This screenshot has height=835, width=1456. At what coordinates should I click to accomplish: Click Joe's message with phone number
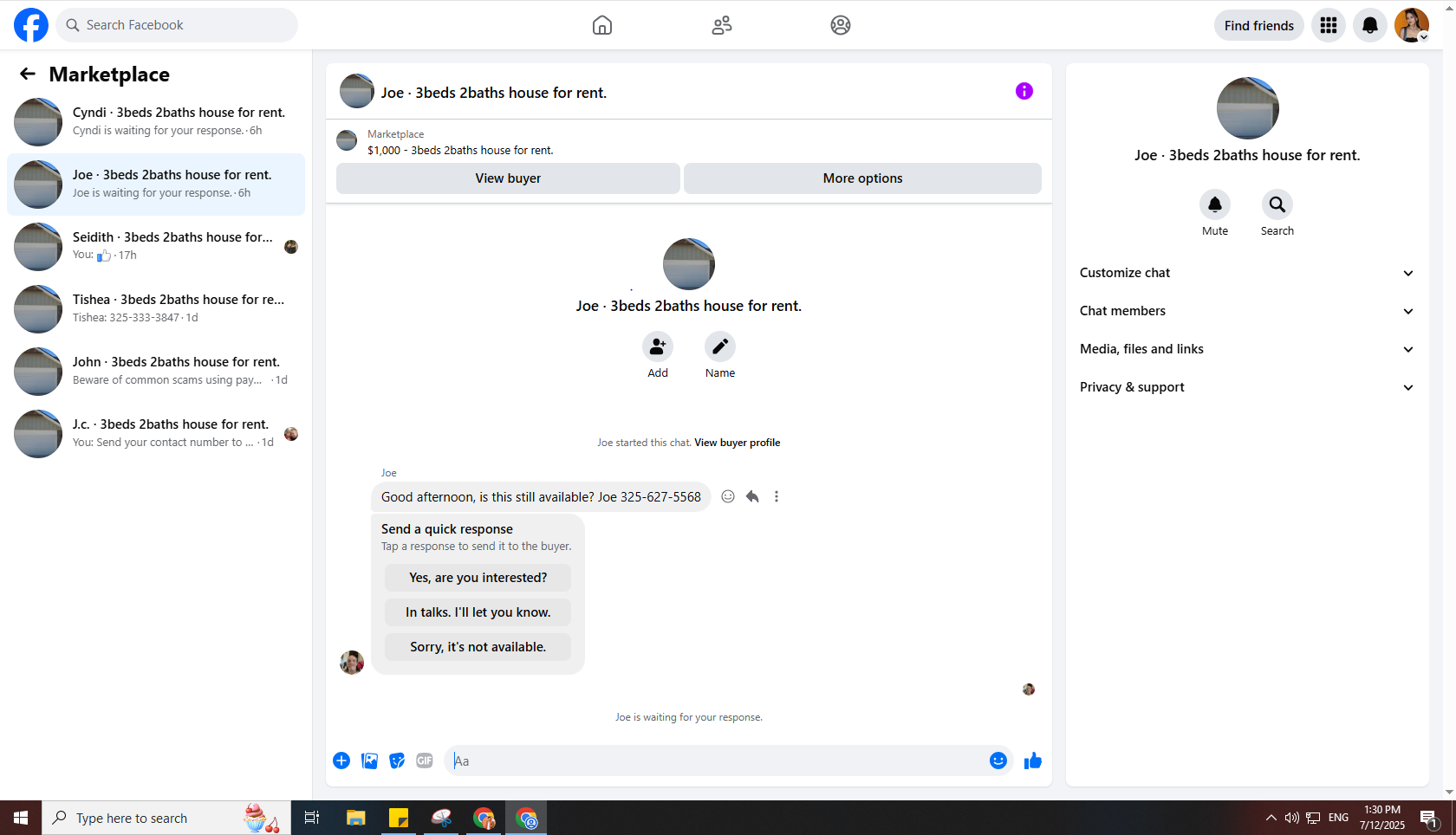coord(541,497)
